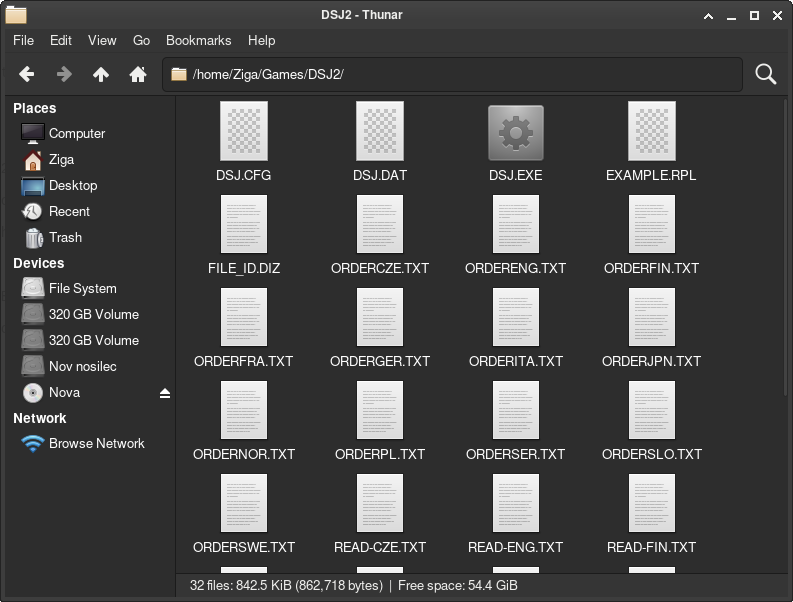Eject the Nova disc

click(165, 393)
